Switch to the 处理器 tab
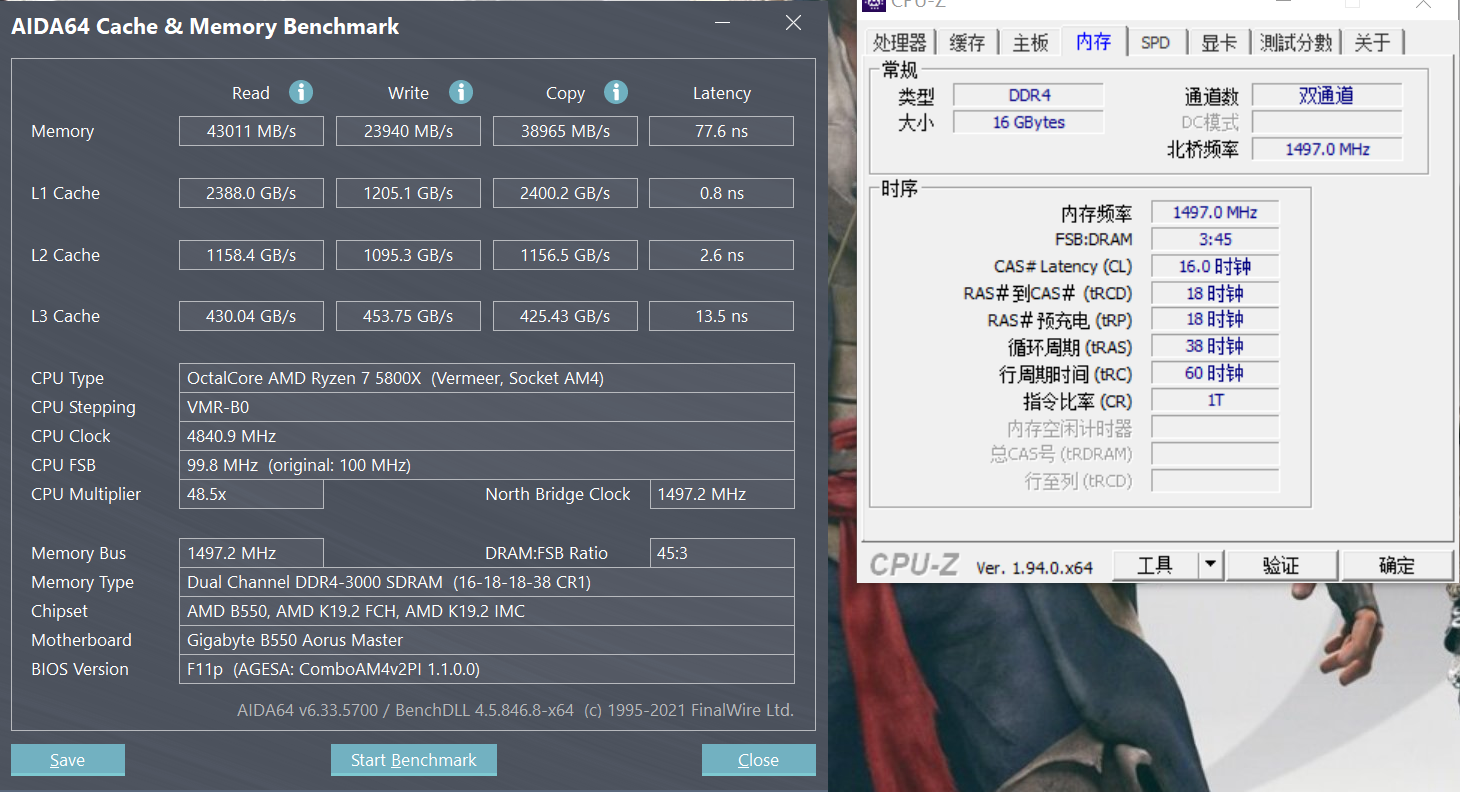This screenshot has width=1460, height=792. (x=900, y=42)
